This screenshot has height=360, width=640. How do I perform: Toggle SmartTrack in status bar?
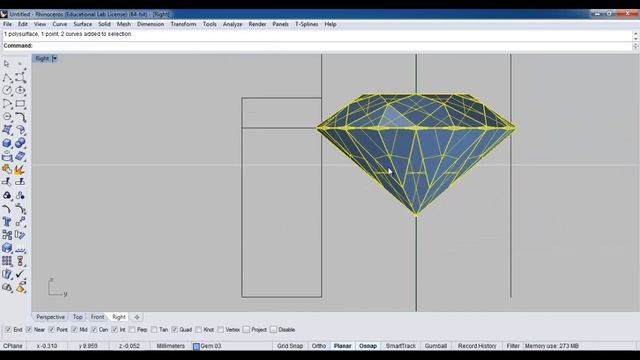[x=400, y=346]
